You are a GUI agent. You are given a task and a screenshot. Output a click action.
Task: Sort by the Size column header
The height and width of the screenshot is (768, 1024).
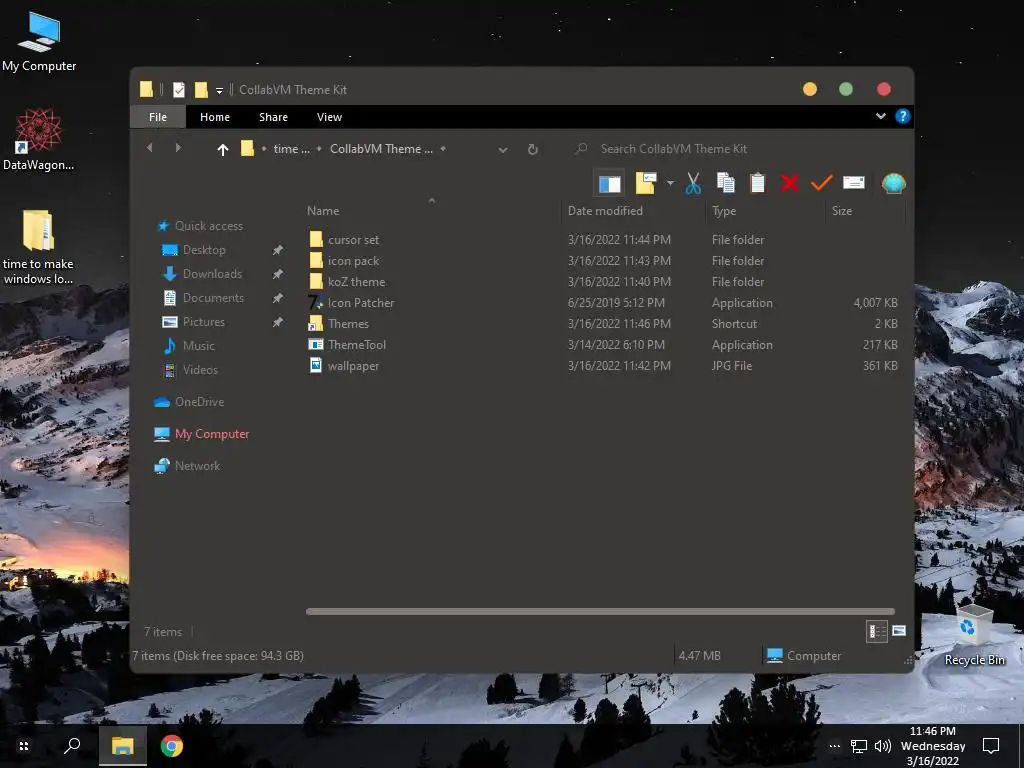click(x=842, y=211)
